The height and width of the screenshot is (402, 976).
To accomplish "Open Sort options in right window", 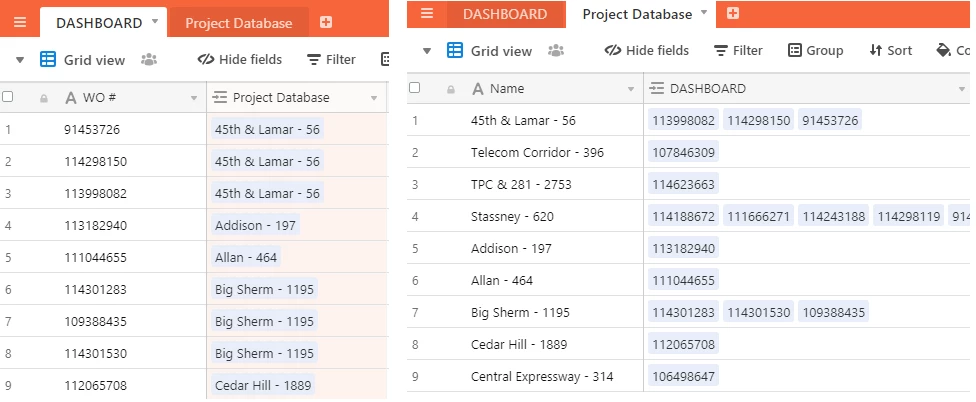I will click(891, 50).
